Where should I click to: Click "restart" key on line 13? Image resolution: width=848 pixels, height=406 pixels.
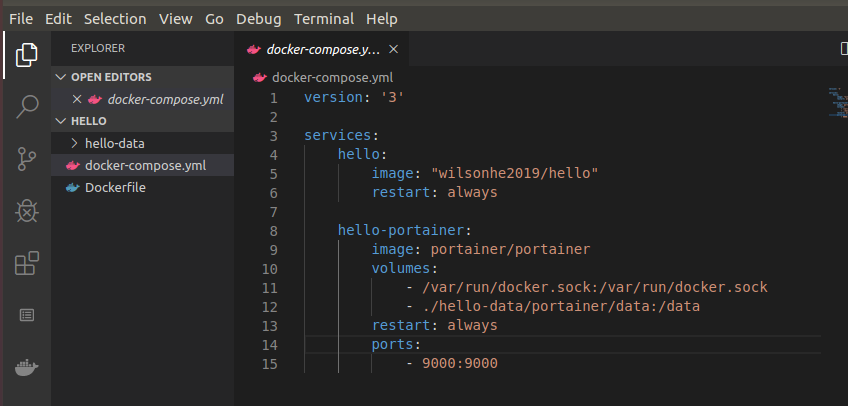tap(401, 325)
